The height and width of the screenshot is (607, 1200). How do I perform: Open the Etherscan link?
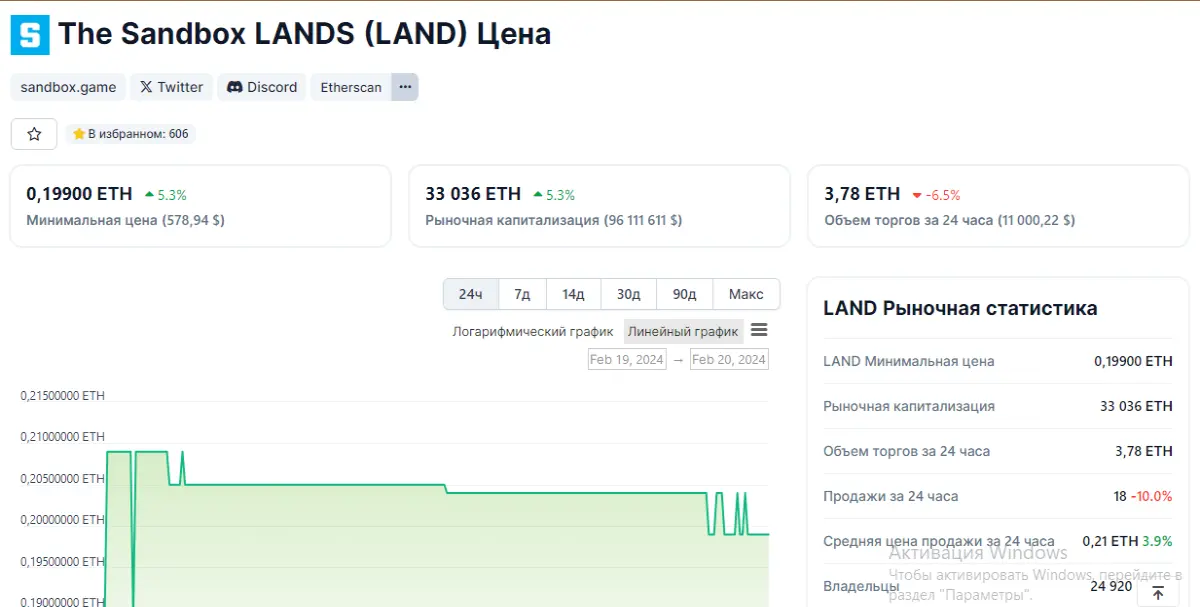click(351, 87)
